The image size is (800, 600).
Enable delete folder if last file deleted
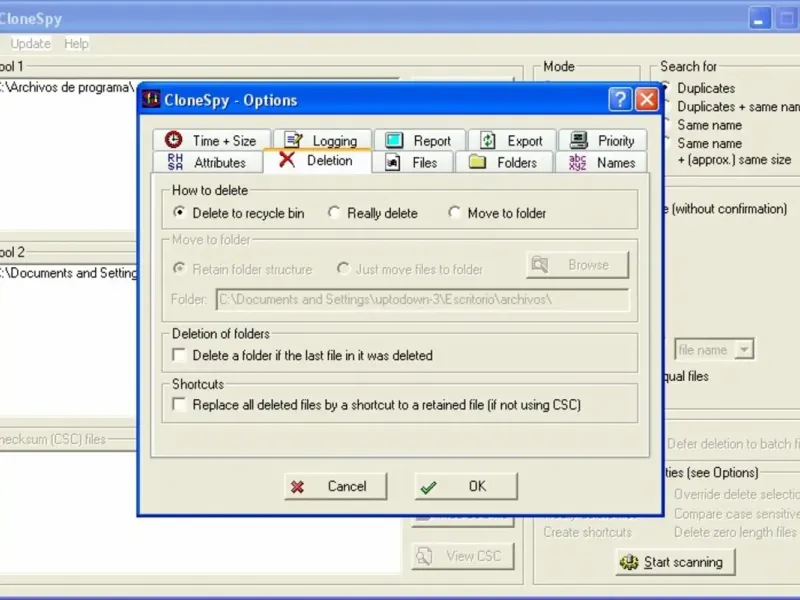[x=303, y=355]
